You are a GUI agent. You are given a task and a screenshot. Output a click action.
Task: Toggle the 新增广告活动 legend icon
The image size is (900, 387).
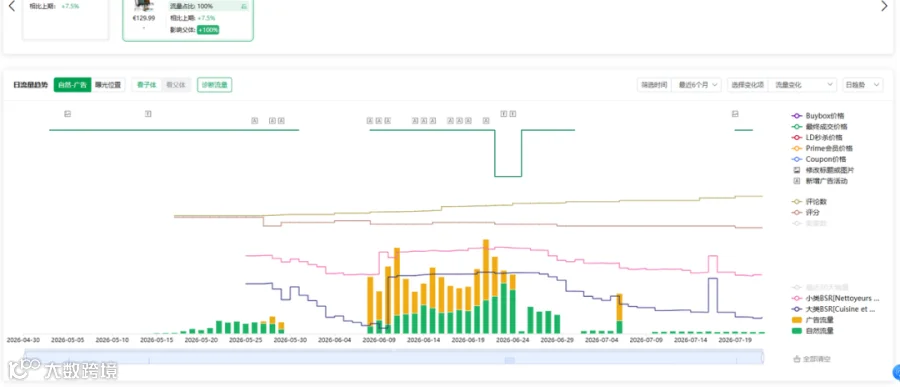796,181
